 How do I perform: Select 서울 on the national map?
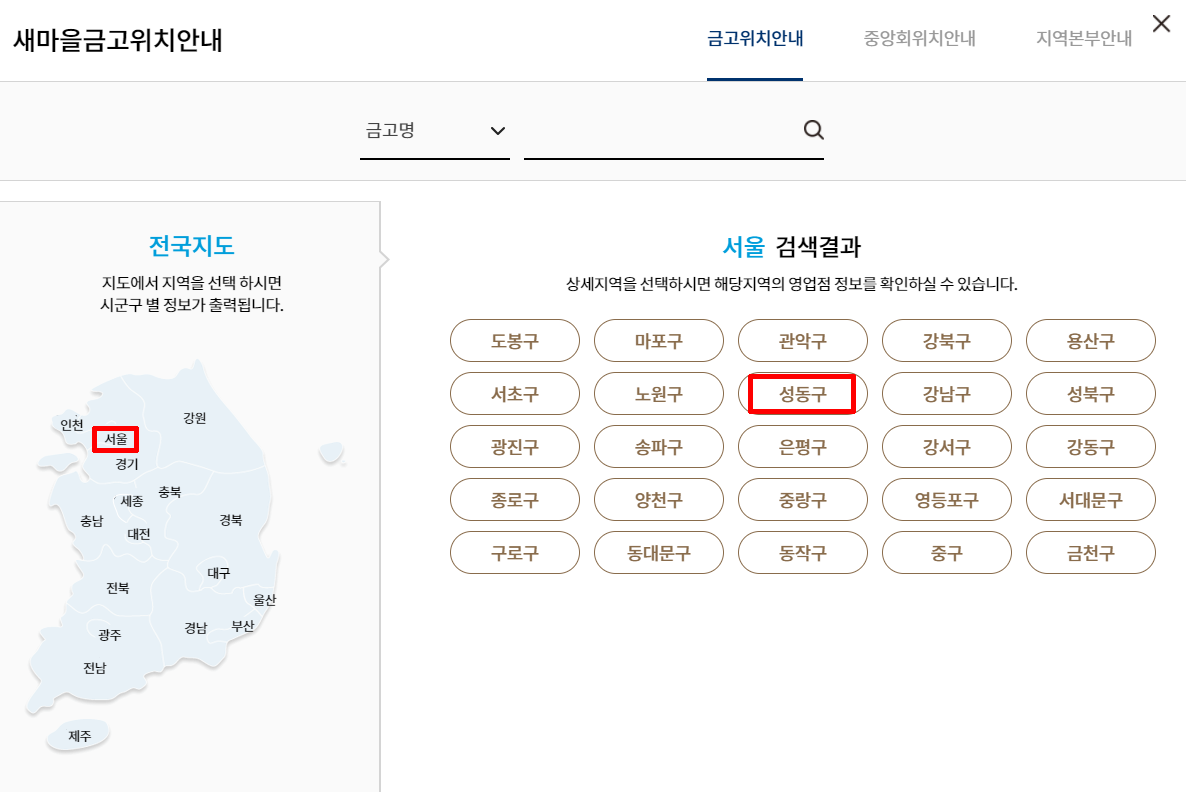(x=116, y=439)
